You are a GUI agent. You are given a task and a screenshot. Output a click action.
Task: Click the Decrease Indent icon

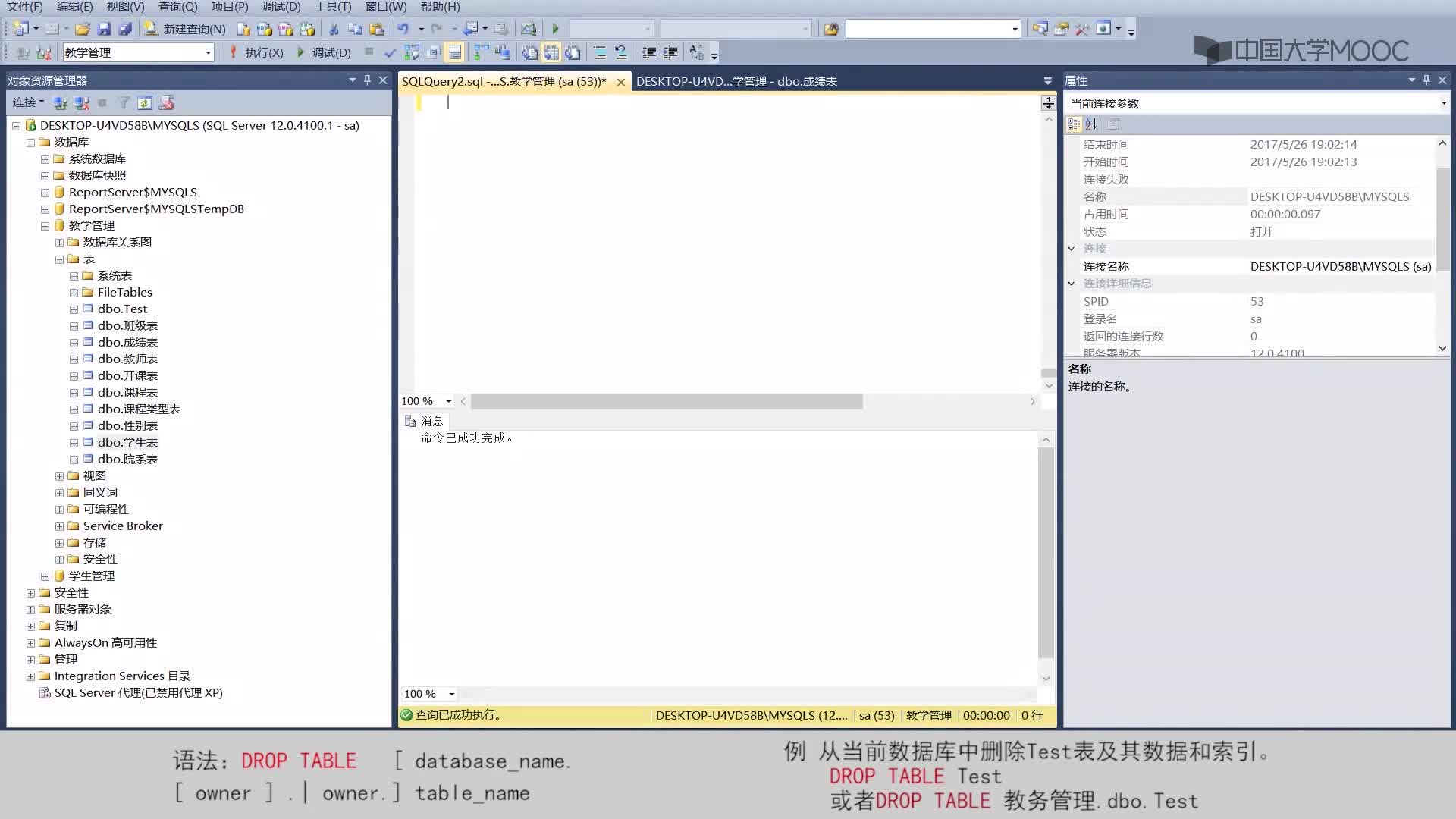pos(649,52)
